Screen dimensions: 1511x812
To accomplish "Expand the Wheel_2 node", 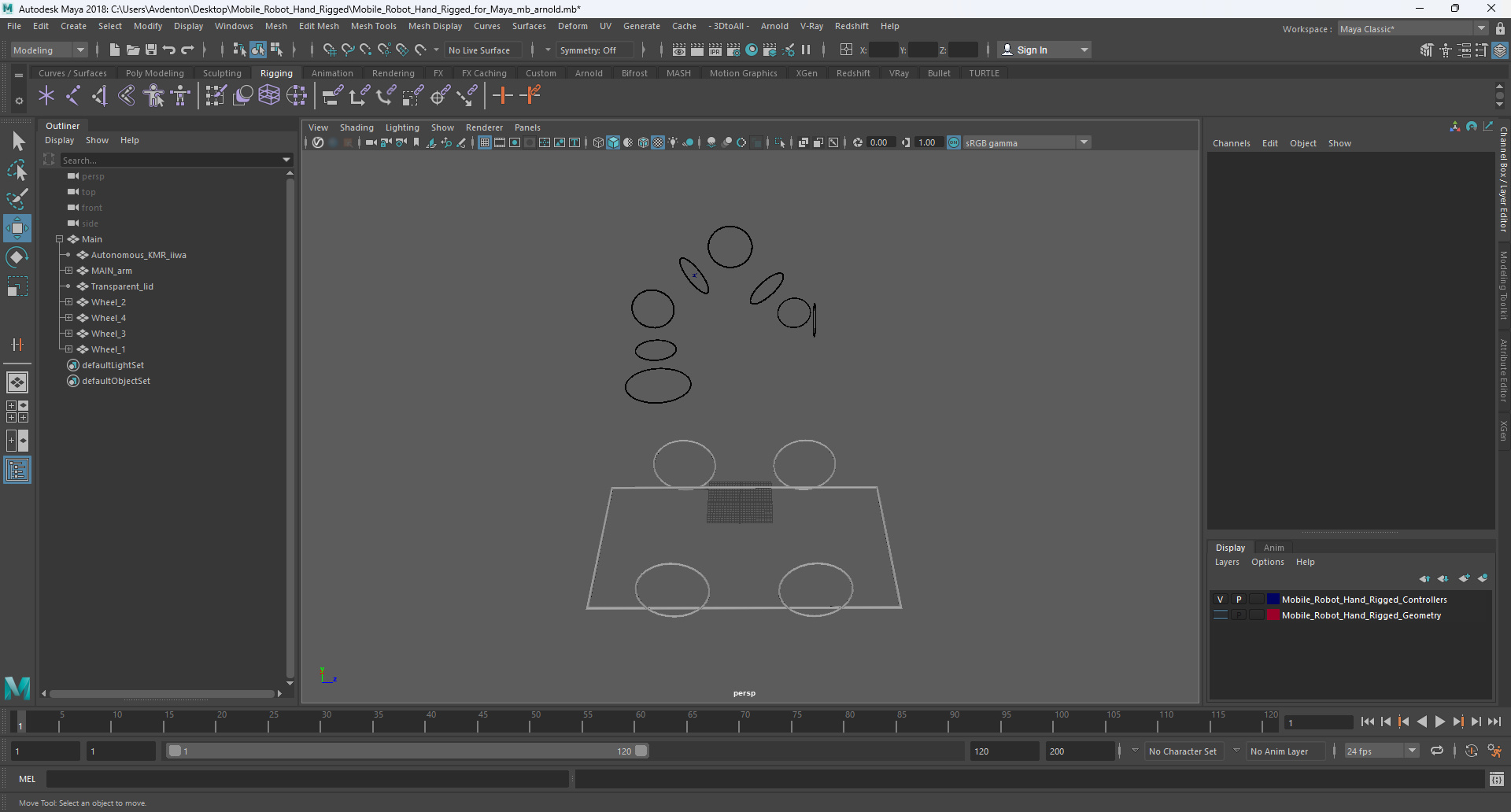I will click(68, 302).
